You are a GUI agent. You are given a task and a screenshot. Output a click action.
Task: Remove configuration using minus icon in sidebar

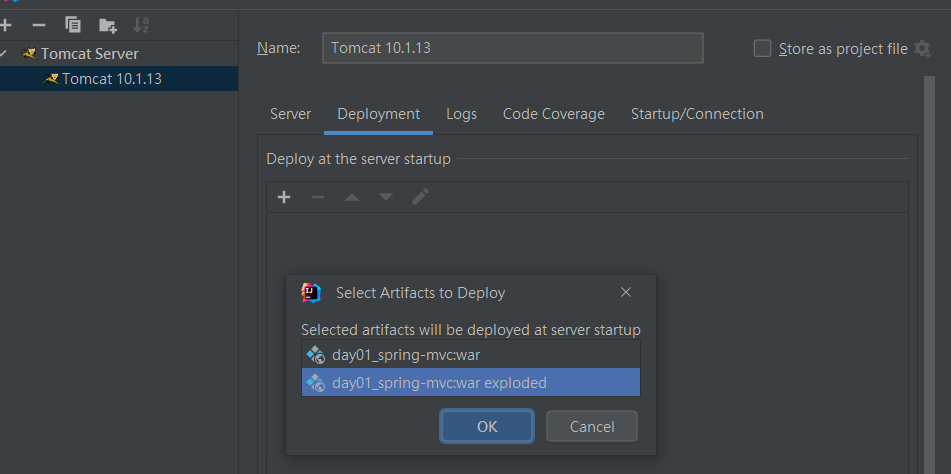coord(39,25)
